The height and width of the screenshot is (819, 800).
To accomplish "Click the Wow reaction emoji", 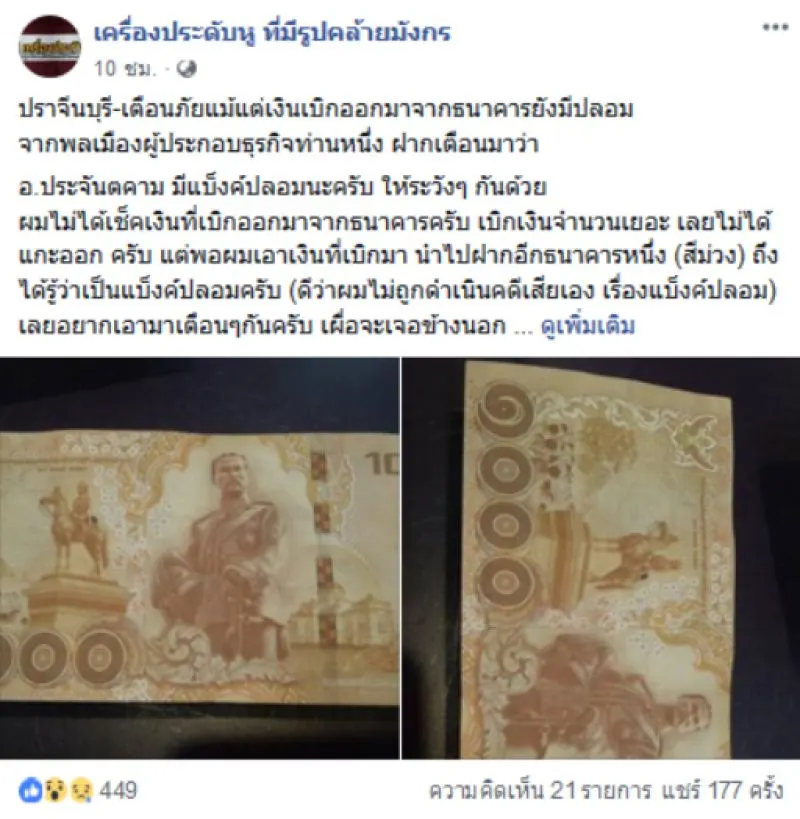I will pyautogui.click(x=55, y=790).
